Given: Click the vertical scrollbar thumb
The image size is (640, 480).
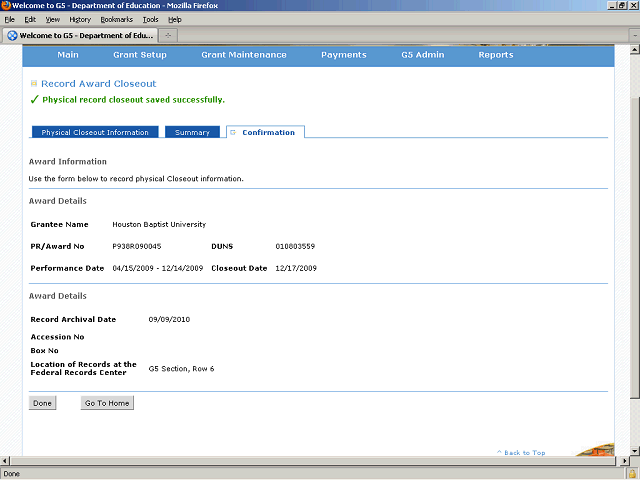Looking at the screenshot, I should [634, 248].
